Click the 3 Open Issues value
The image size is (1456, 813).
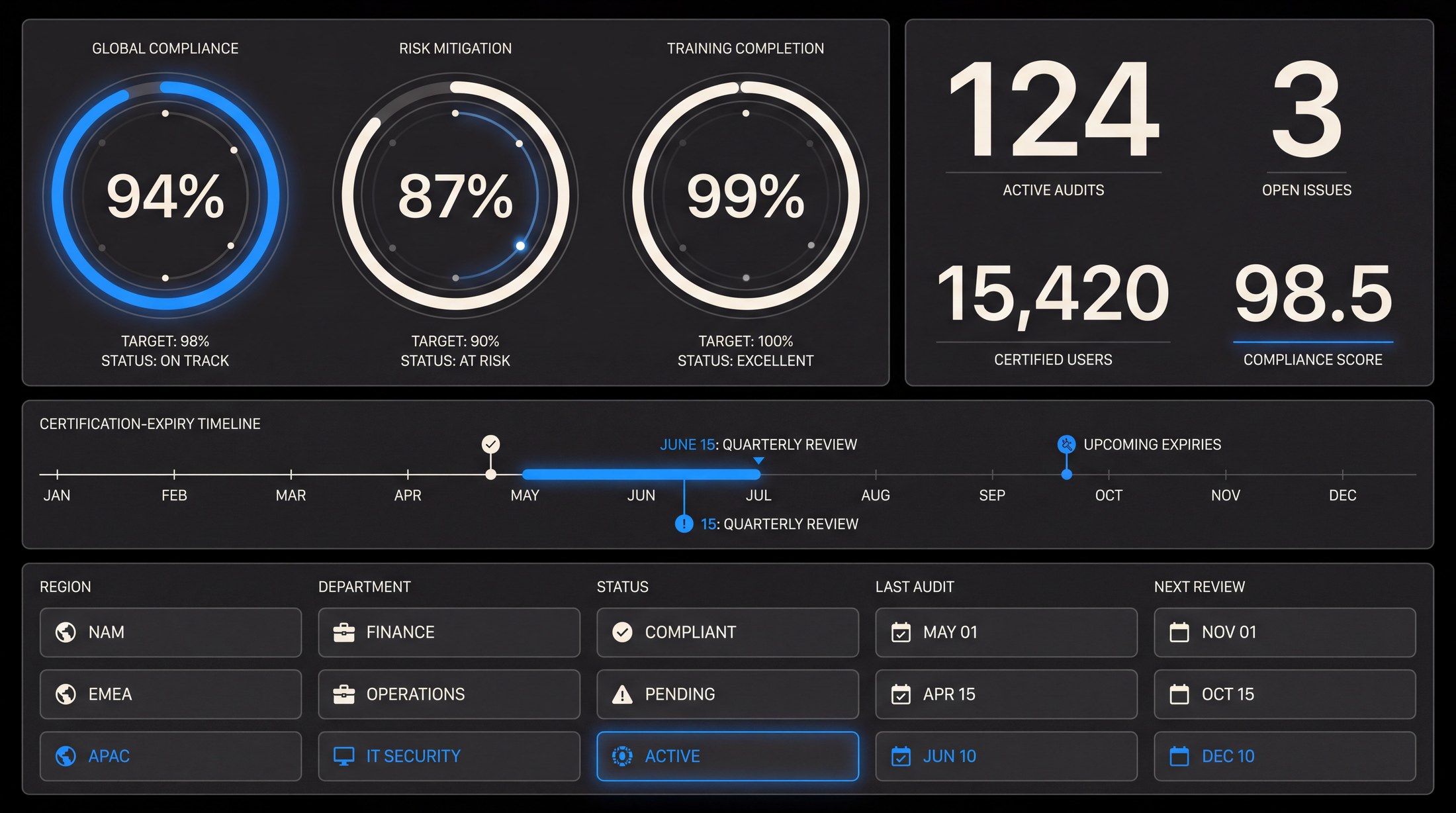point(1306,109)
